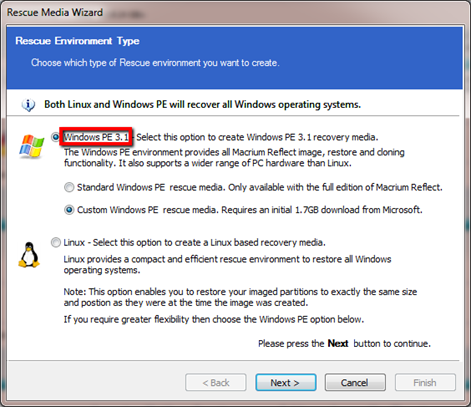The width and height of the screenshot is (471, 407).
Task: Click the Cancel button
Action: tap(355, 382)
